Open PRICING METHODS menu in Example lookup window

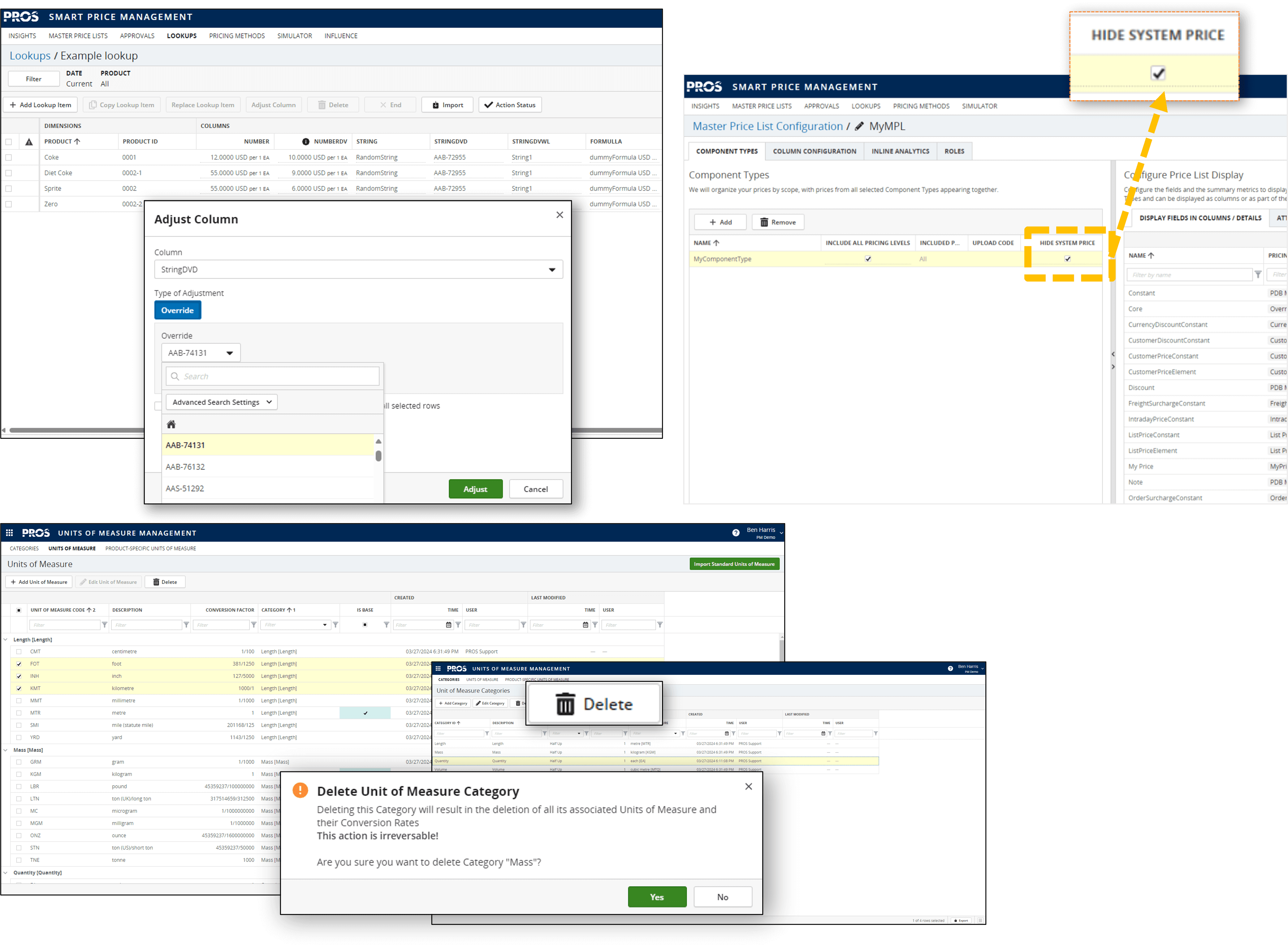click(236, 36)
